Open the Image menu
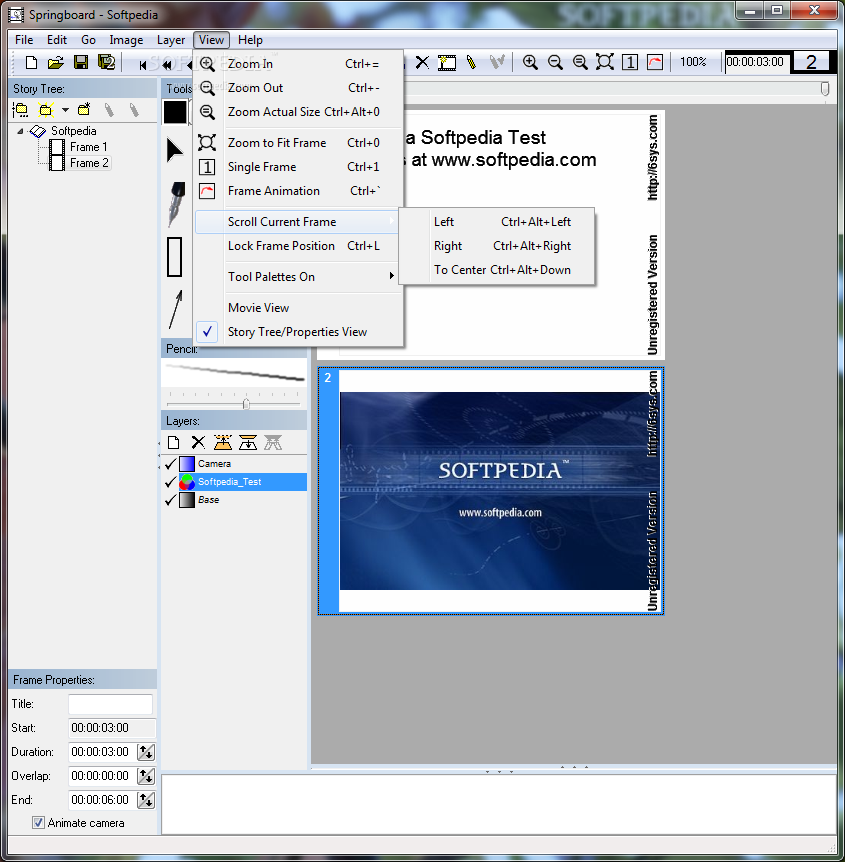Image resolution: width=845 pixels, height=862 pixels. tap(126, 40)
